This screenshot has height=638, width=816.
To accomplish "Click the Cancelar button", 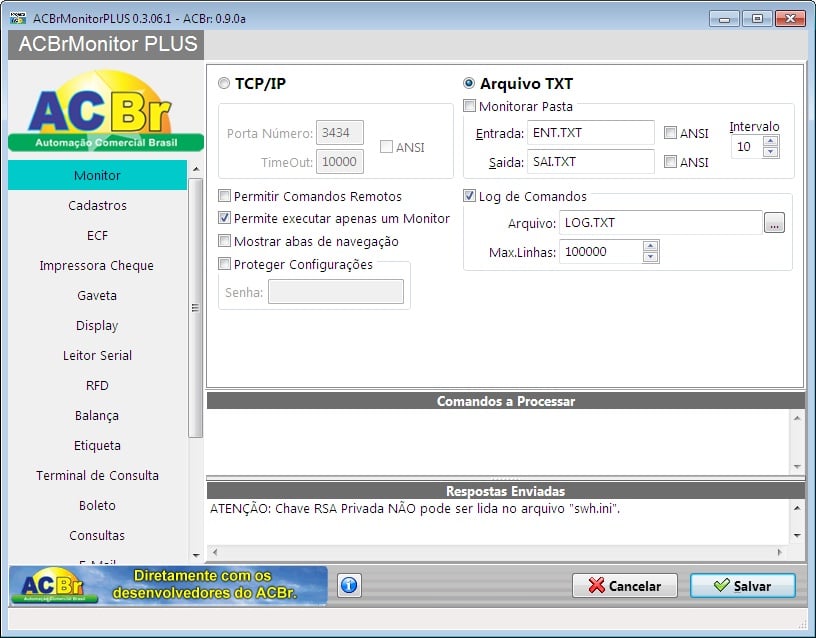I will pos(624,586).
